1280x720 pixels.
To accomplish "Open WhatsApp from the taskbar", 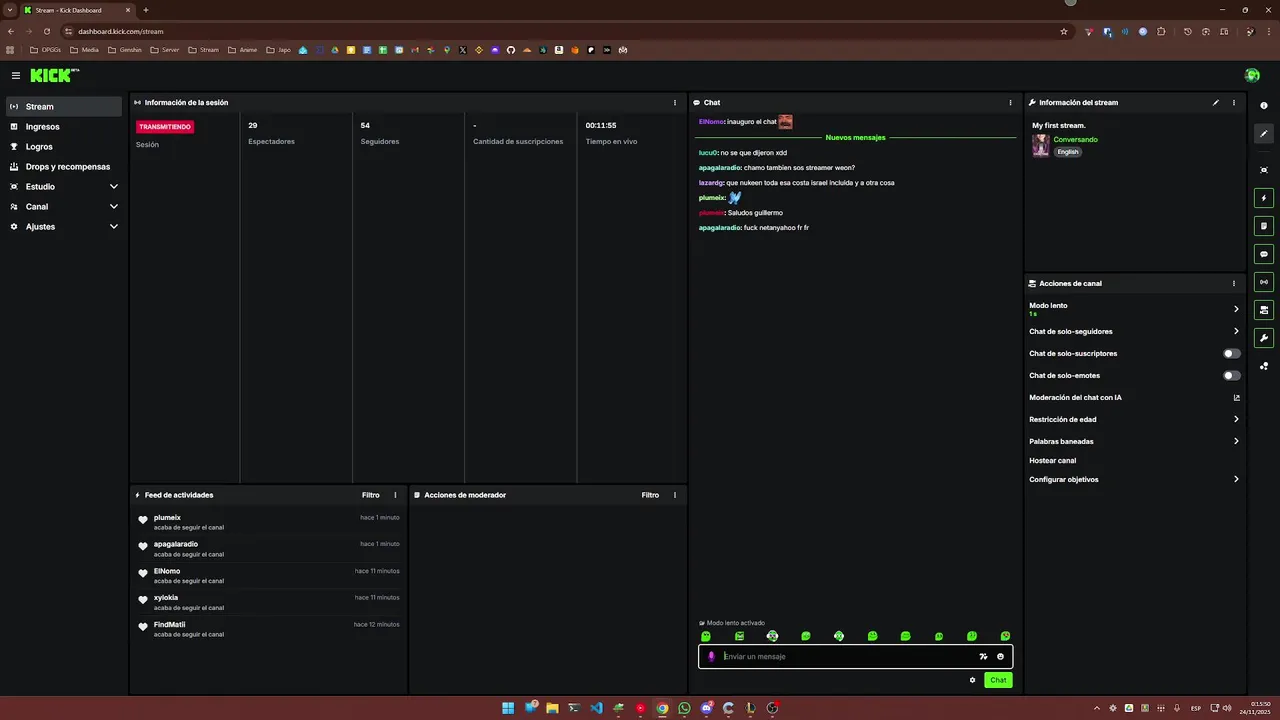I will click(684, 708).
